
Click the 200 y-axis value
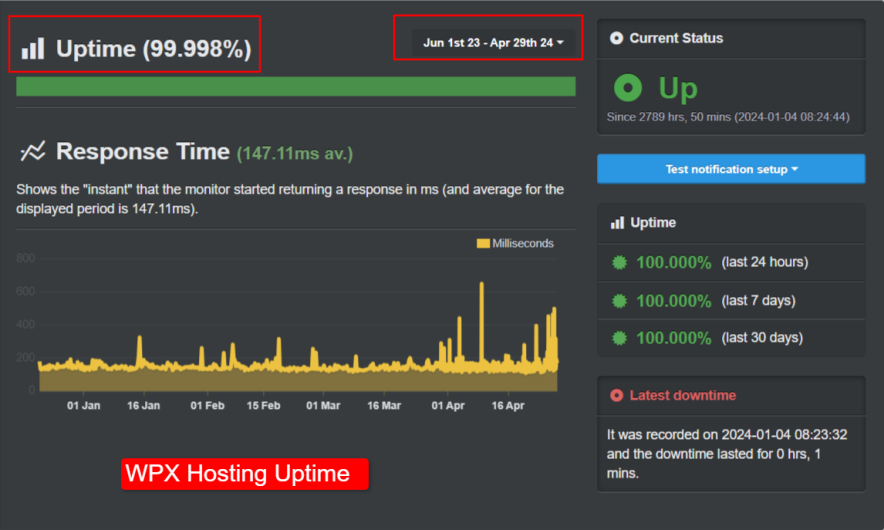[25, 357]
